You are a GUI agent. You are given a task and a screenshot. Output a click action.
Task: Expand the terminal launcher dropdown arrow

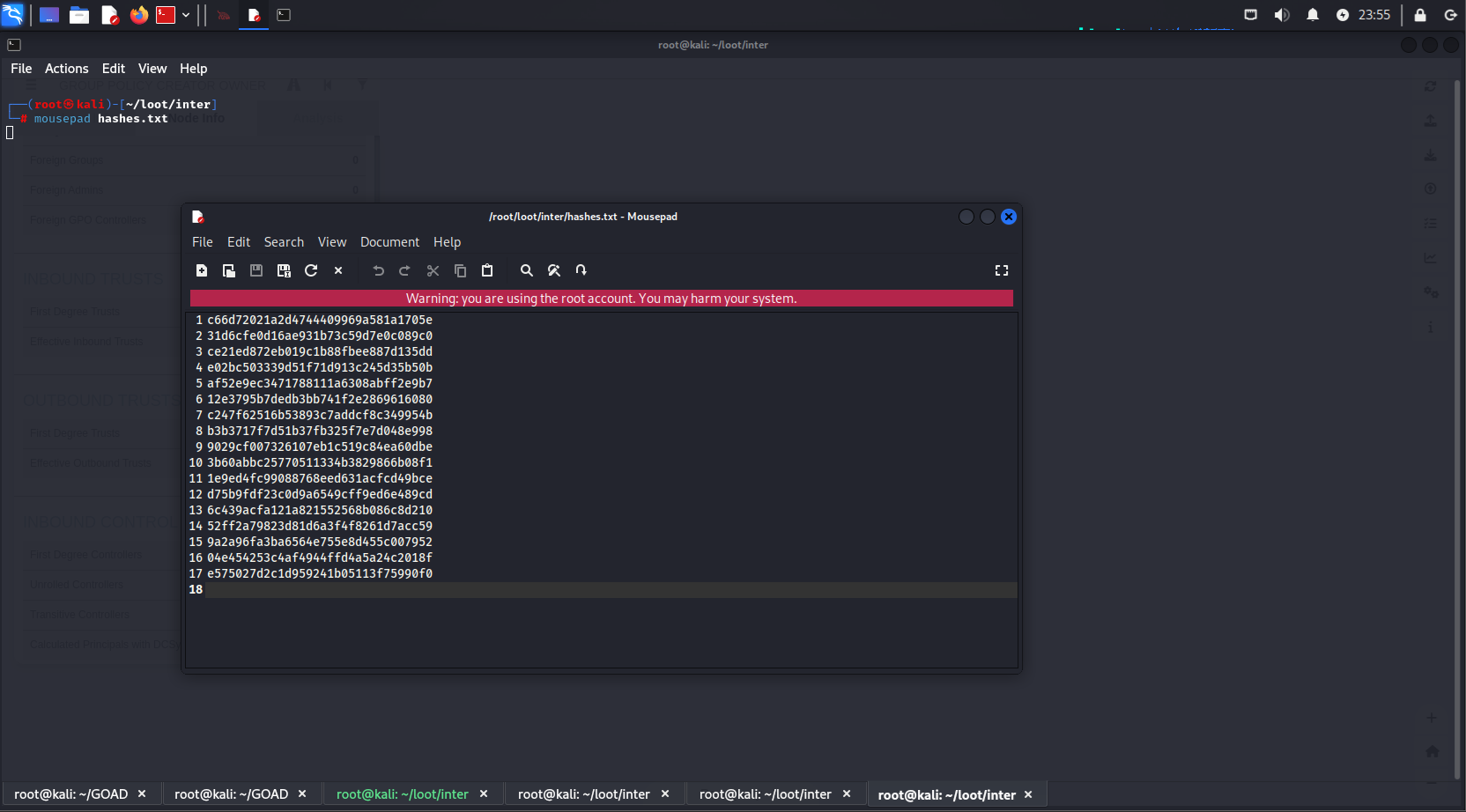[x=186, y=15]
